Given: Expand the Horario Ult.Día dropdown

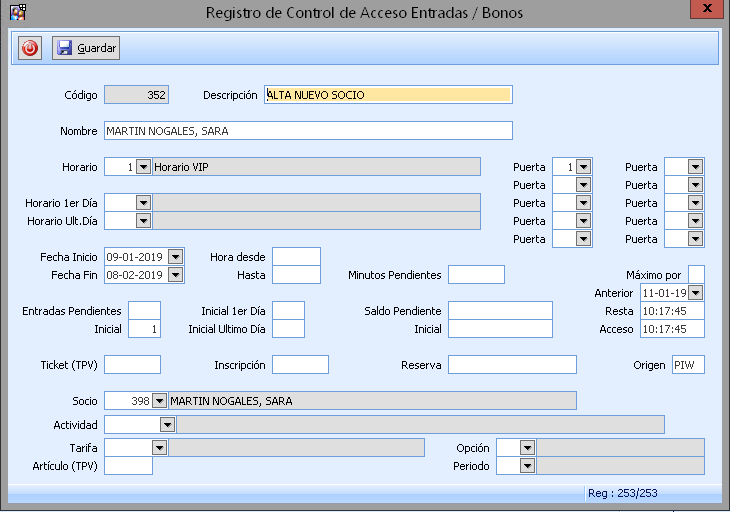Looking at the screenshot, I should pos(143,221).
